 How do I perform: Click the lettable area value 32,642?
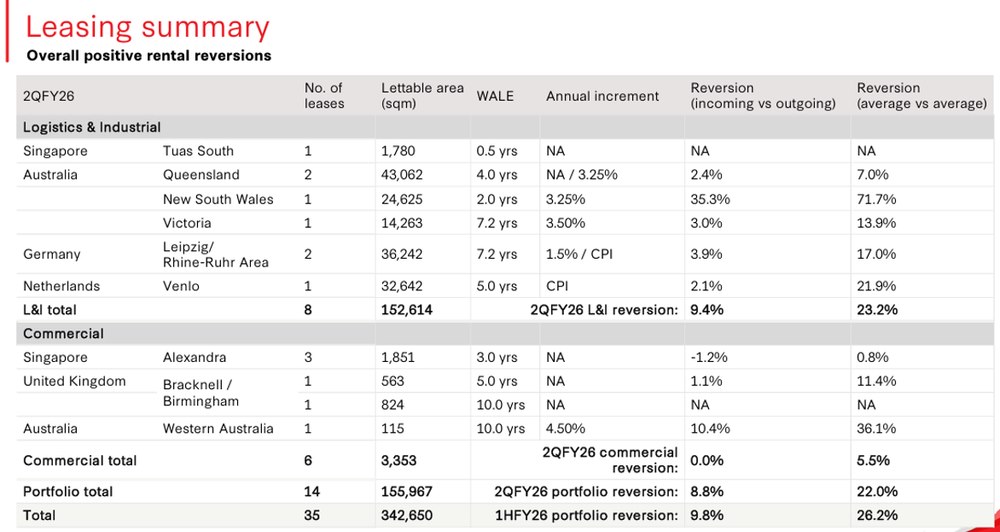(x=402, y=286)
